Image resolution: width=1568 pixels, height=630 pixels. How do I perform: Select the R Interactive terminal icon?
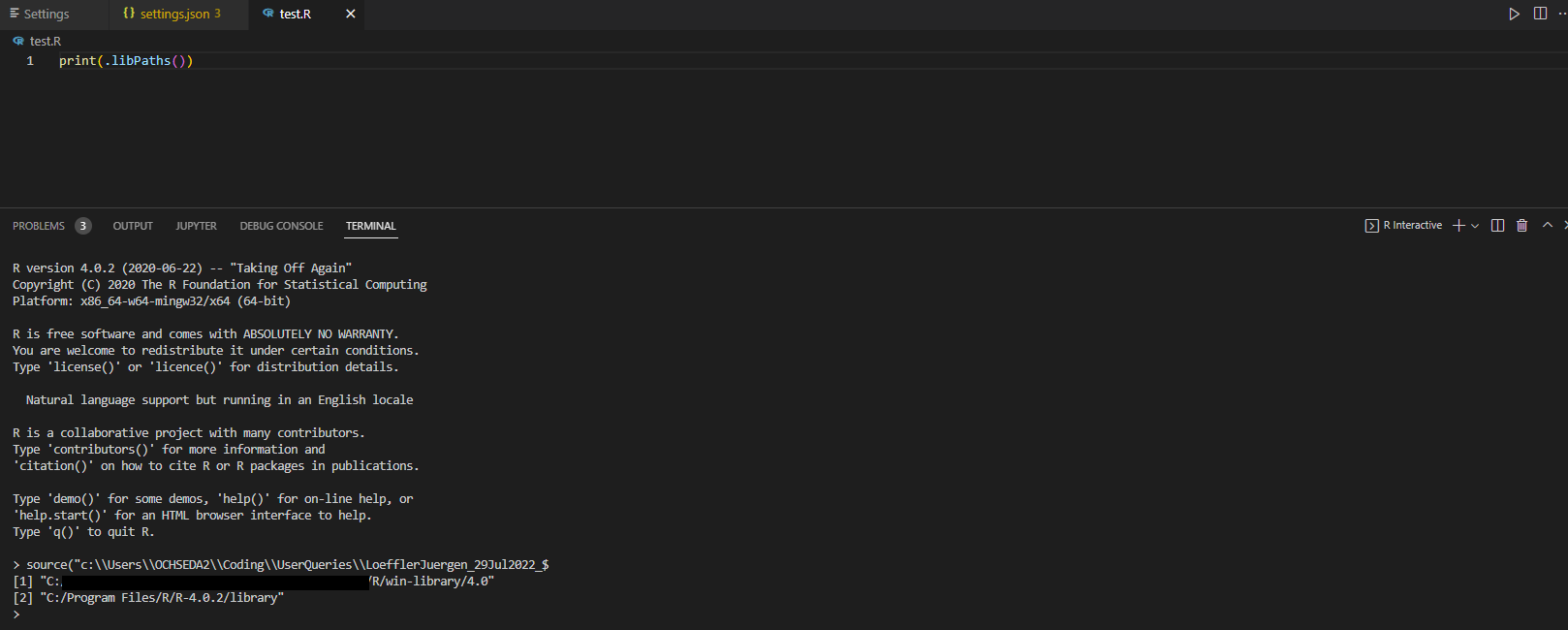pos(1370,224)
